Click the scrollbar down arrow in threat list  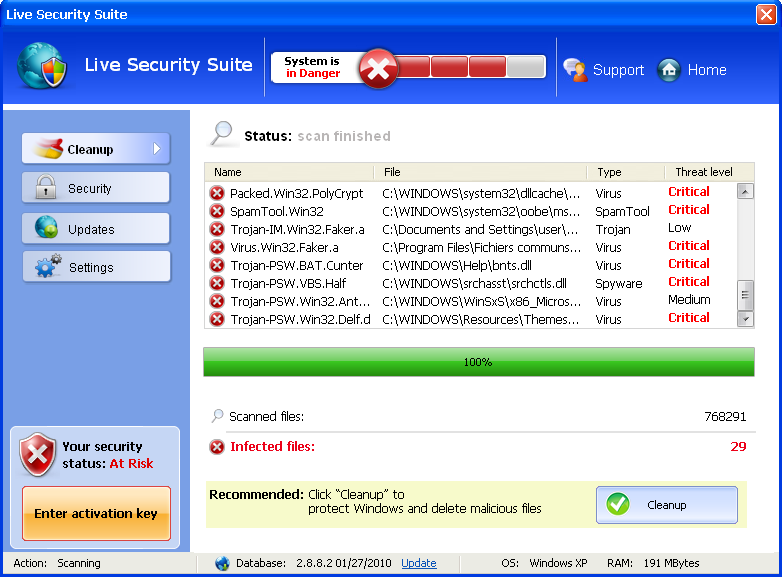tap(745, 319)
